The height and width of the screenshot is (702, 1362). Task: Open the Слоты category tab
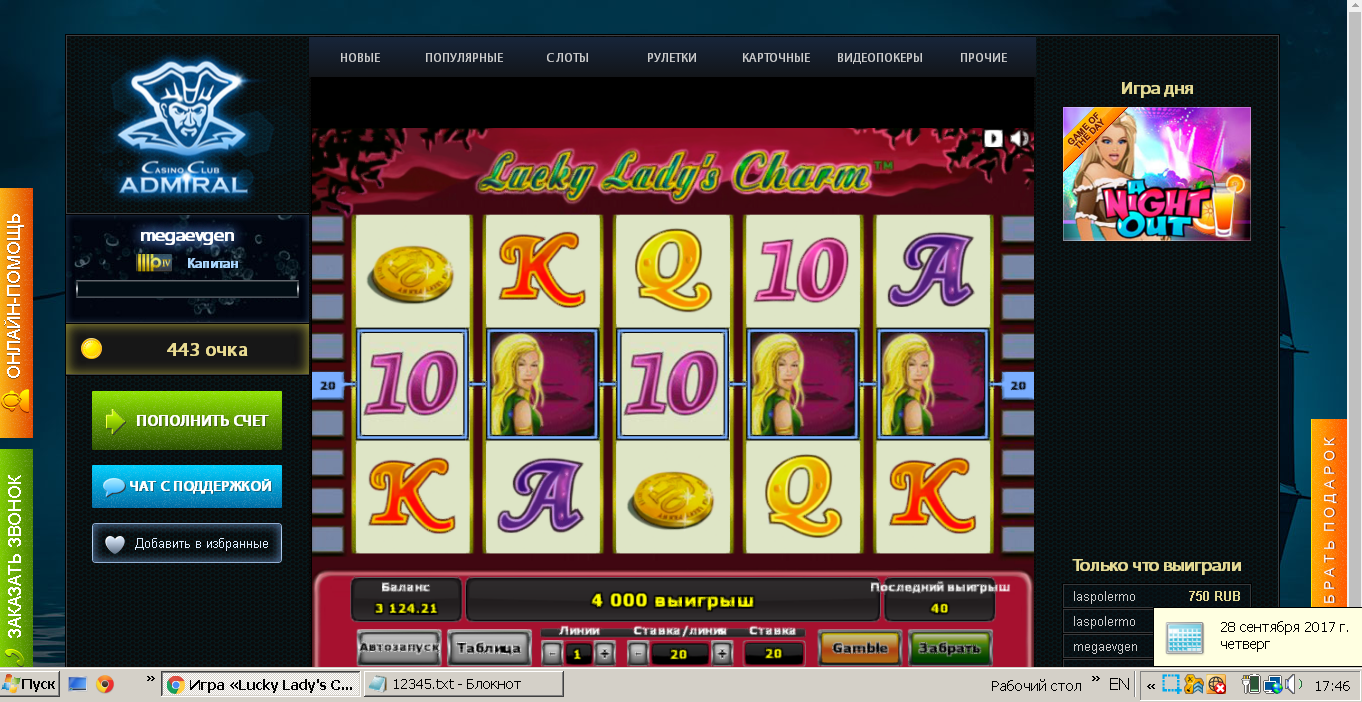(x=567, y=58)
